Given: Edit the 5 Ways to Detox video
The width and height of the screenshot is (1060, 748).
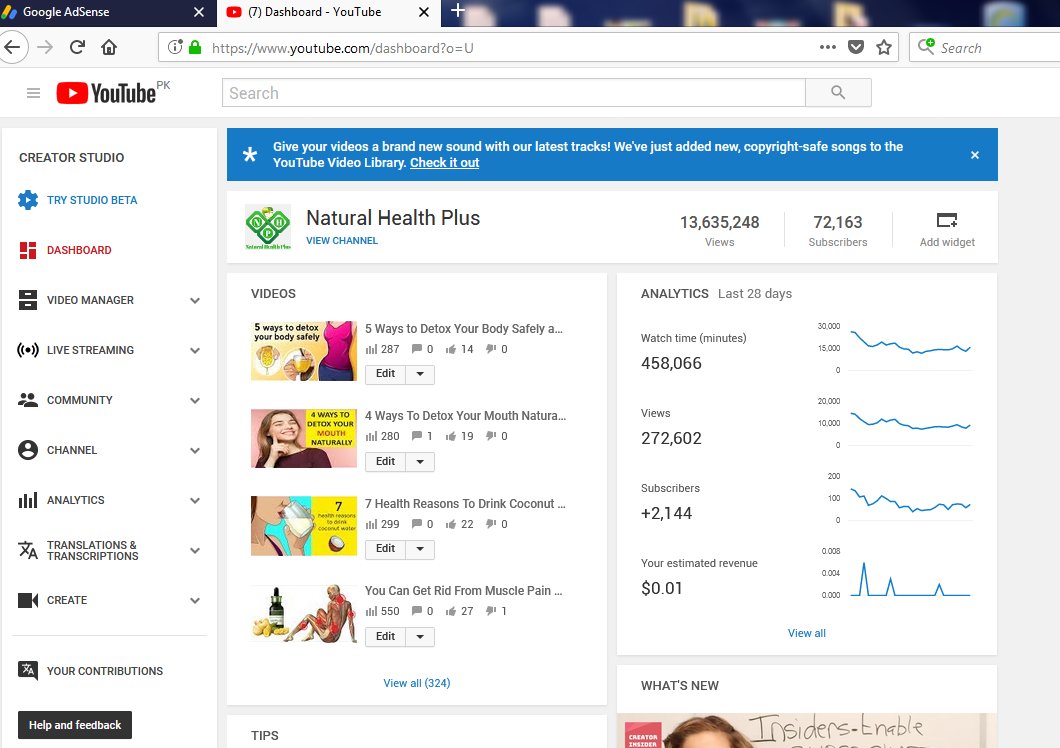Looking at the screenshot, I should [x=385, y=374].
